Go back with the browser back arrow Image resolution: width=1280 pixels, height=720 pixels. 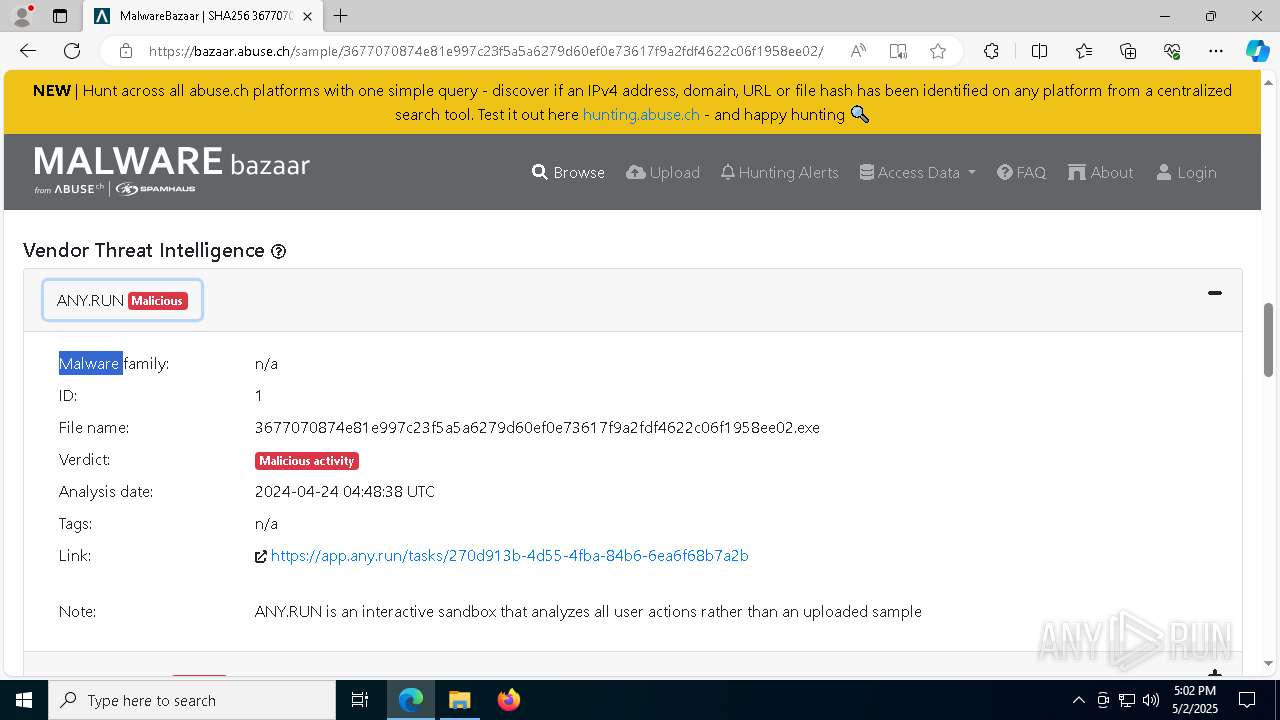[x=27, y=51]
